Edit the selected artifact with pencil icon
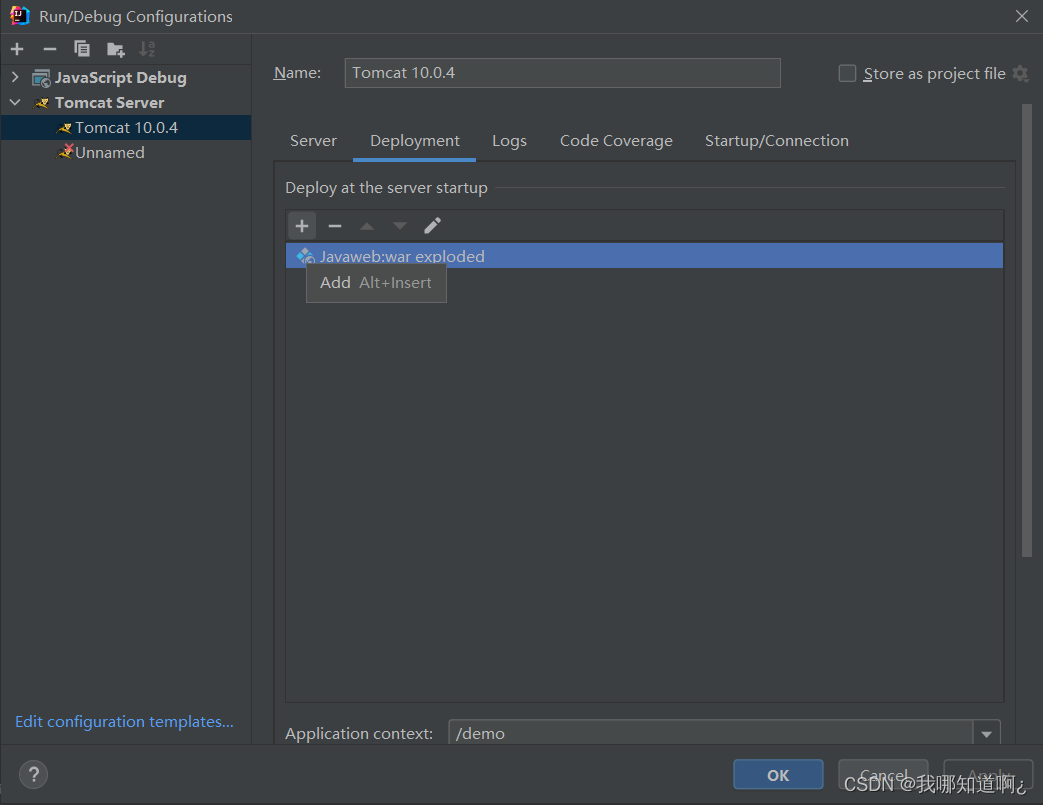1043x805 pixels. tap(432, 226)
